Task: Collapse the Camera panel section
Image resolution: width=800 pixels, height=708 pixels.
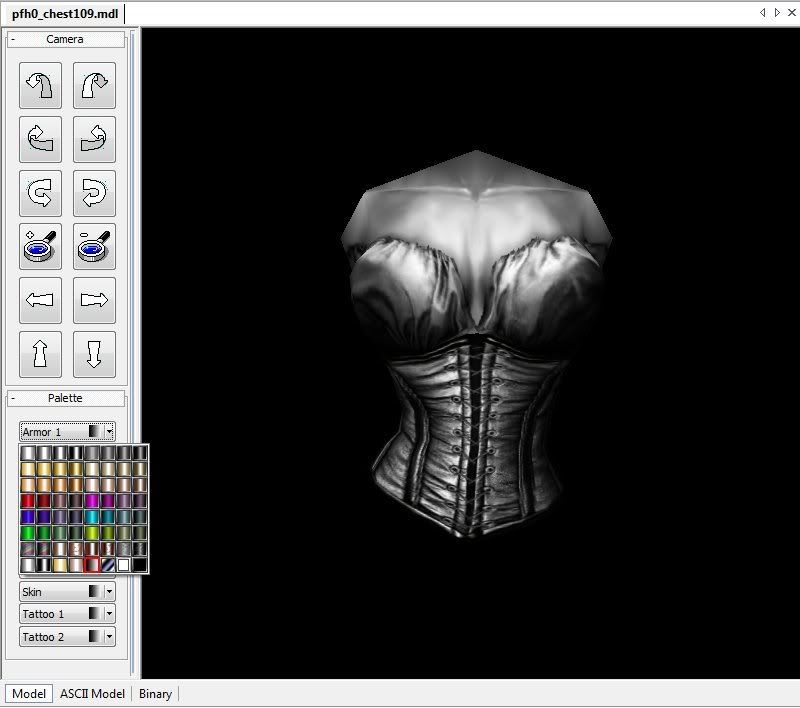Action: 13,40
